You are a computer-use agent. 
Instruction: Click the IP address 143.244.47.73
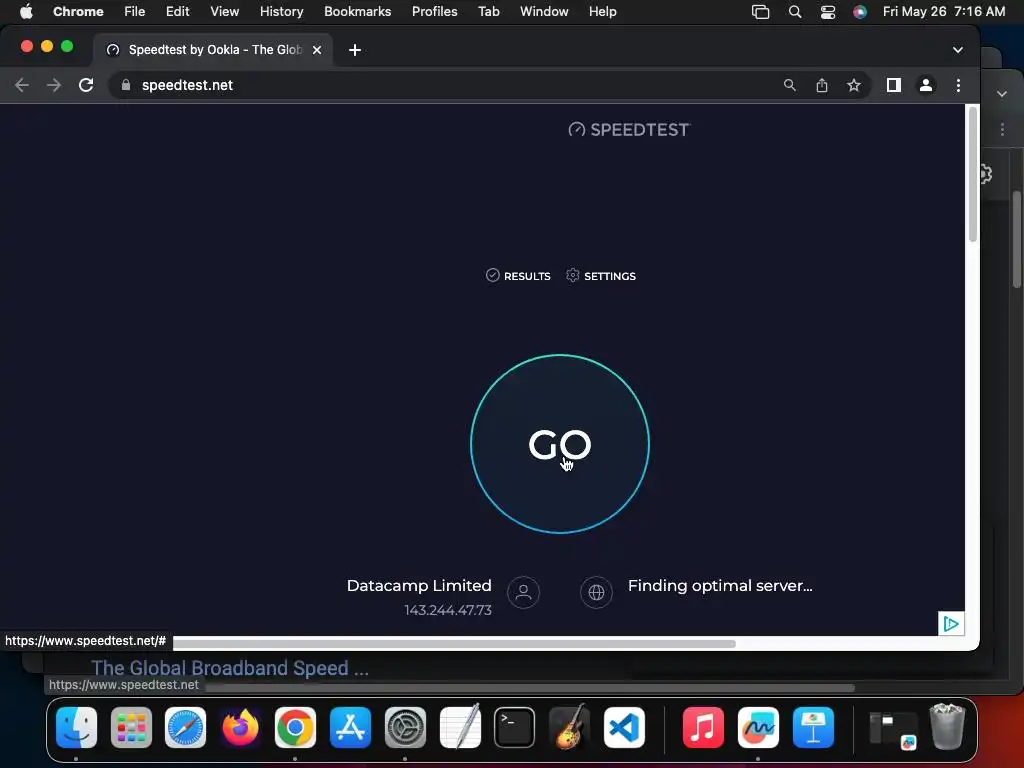(x=448, y=610)
